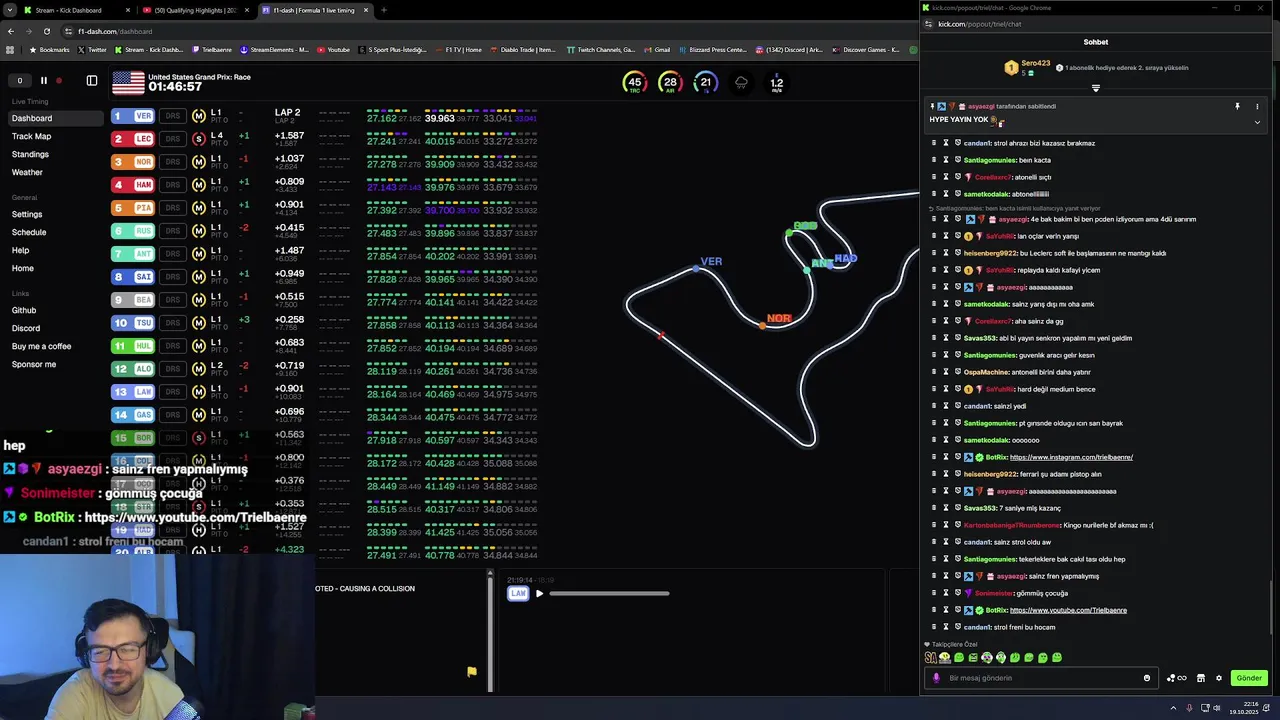Select the LEC driver tag in position 2

coord(133,139)
